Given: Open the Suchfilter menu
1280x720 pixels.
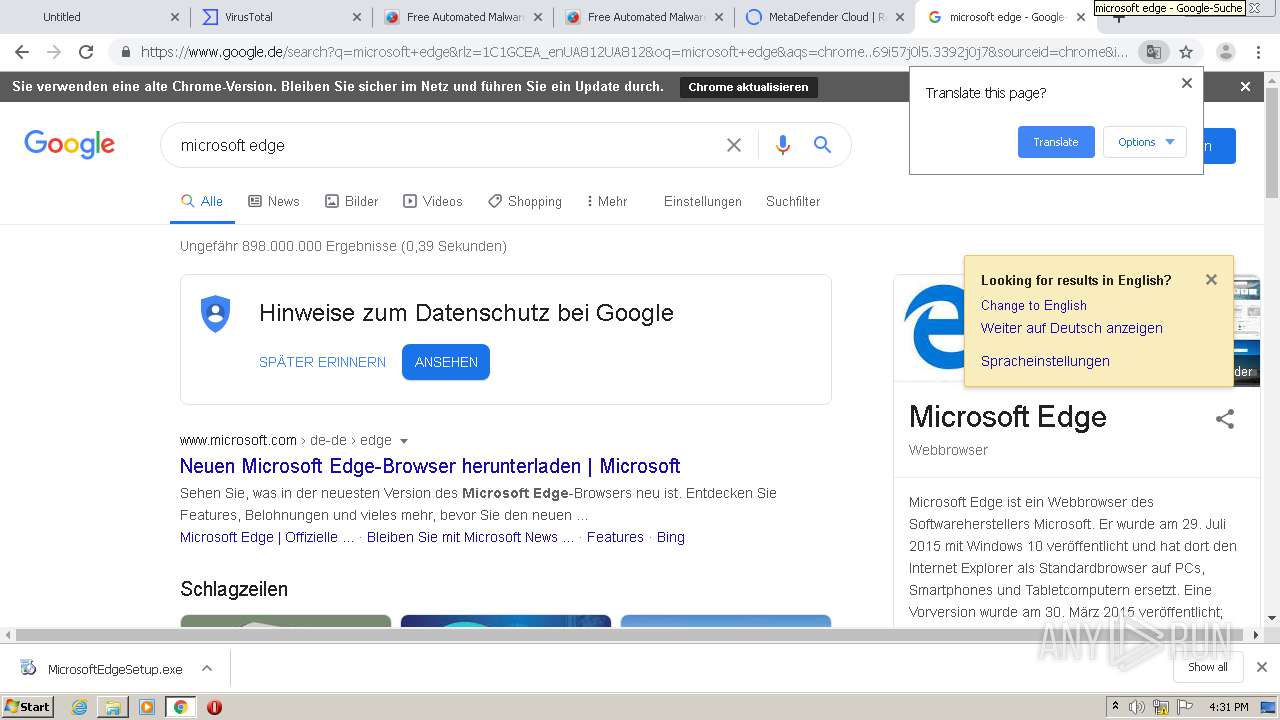Looking at the screenshot, I should [793, 201].
